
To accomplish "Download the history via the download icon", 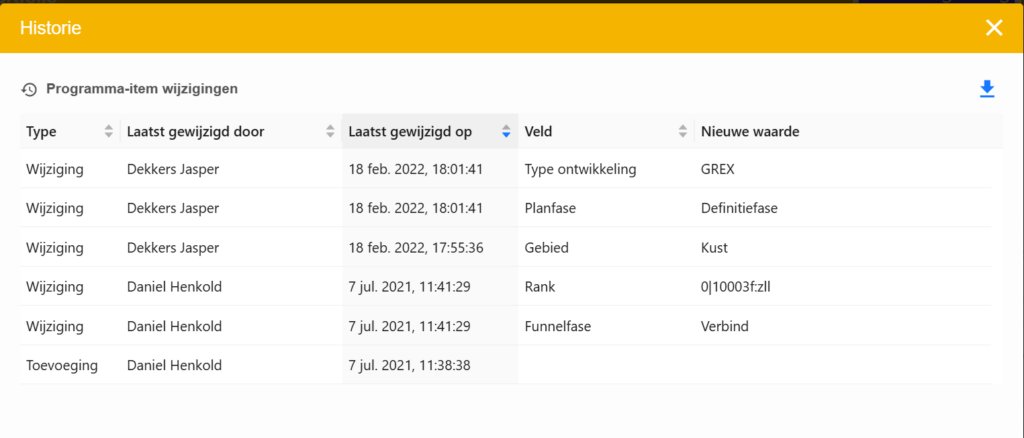I will (x=987, y=89).
